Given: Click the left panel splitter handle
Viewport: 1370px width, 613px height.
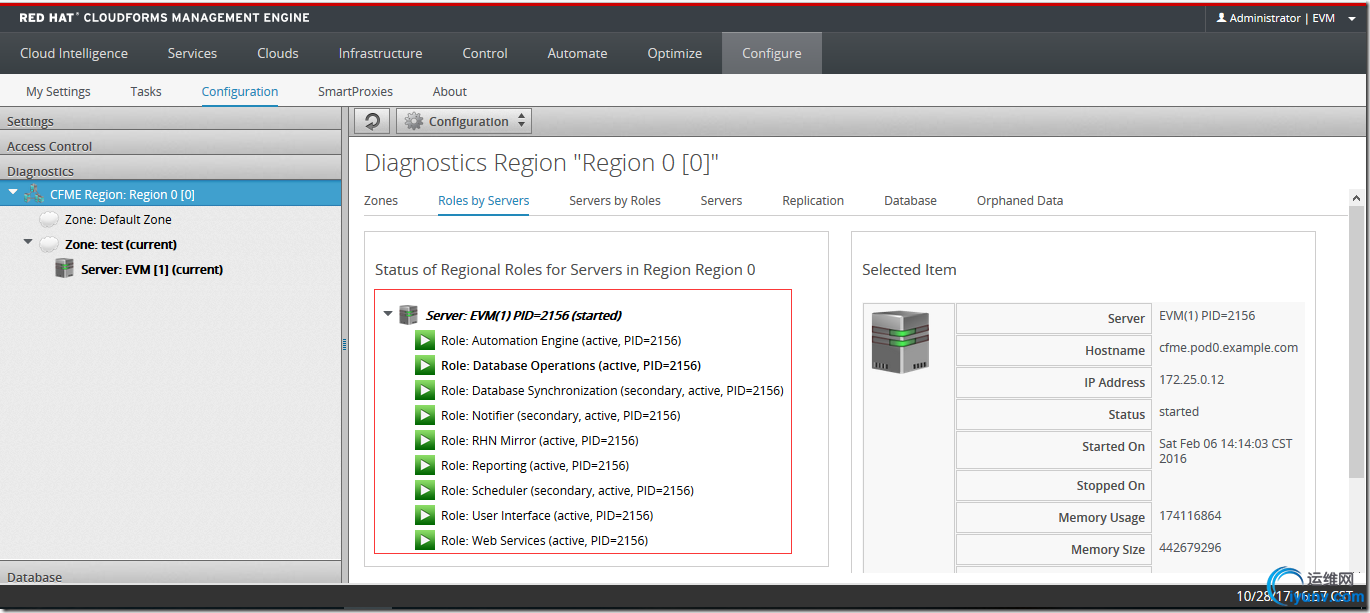Looking at the screenshot, I should click(x=345, y=344).
